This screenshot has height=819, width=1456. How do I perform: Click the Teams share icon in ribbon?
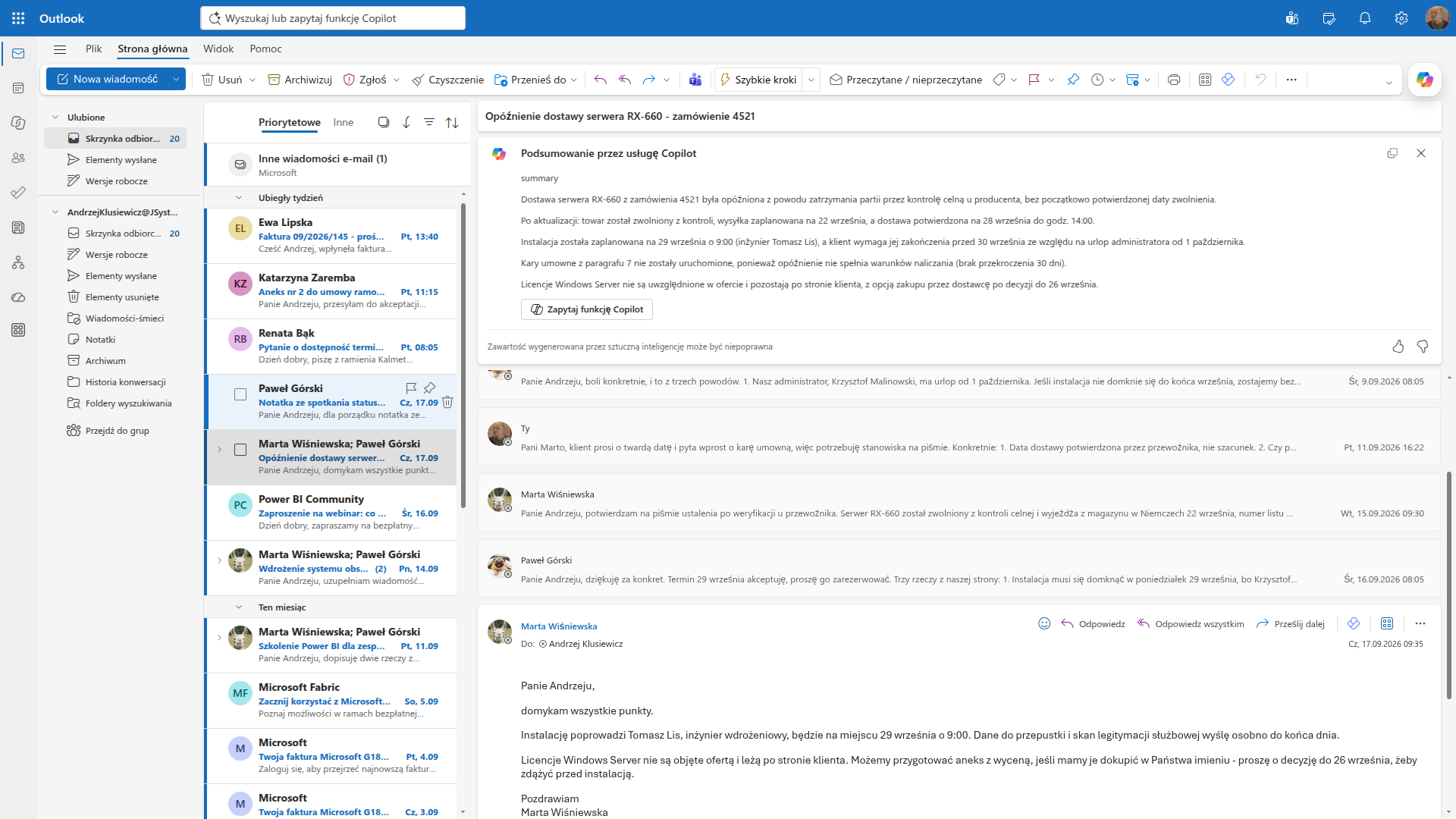[x=695, y=80]
